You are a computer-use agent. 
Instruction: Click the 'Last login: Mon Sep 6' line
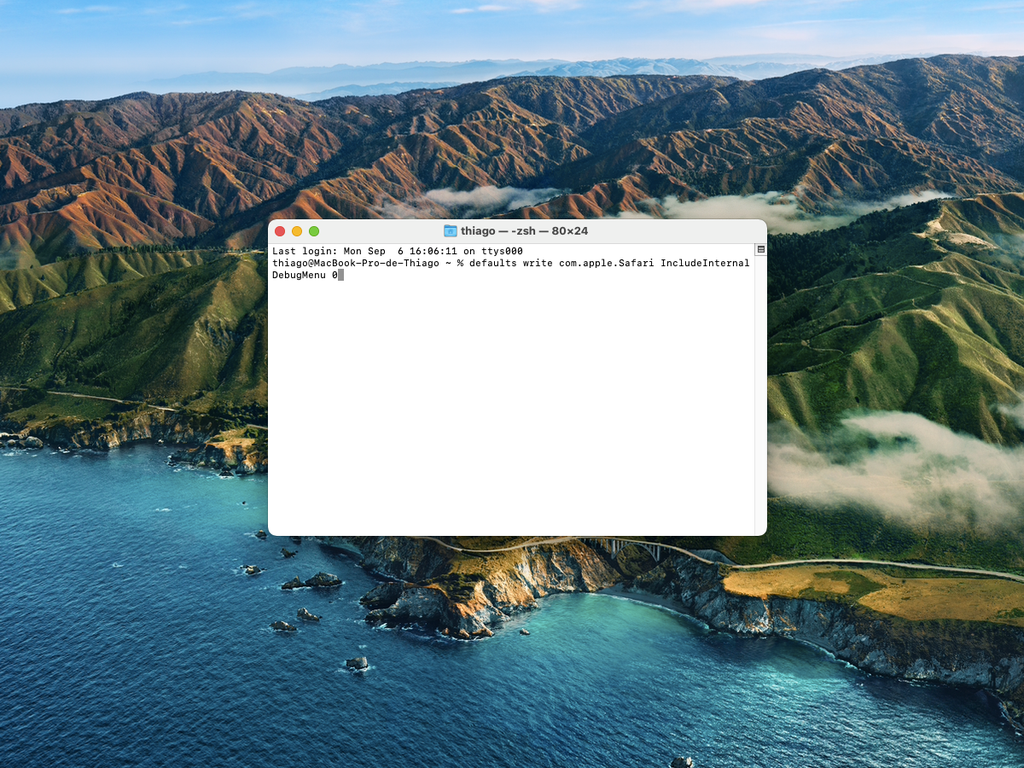pos(397,251)
